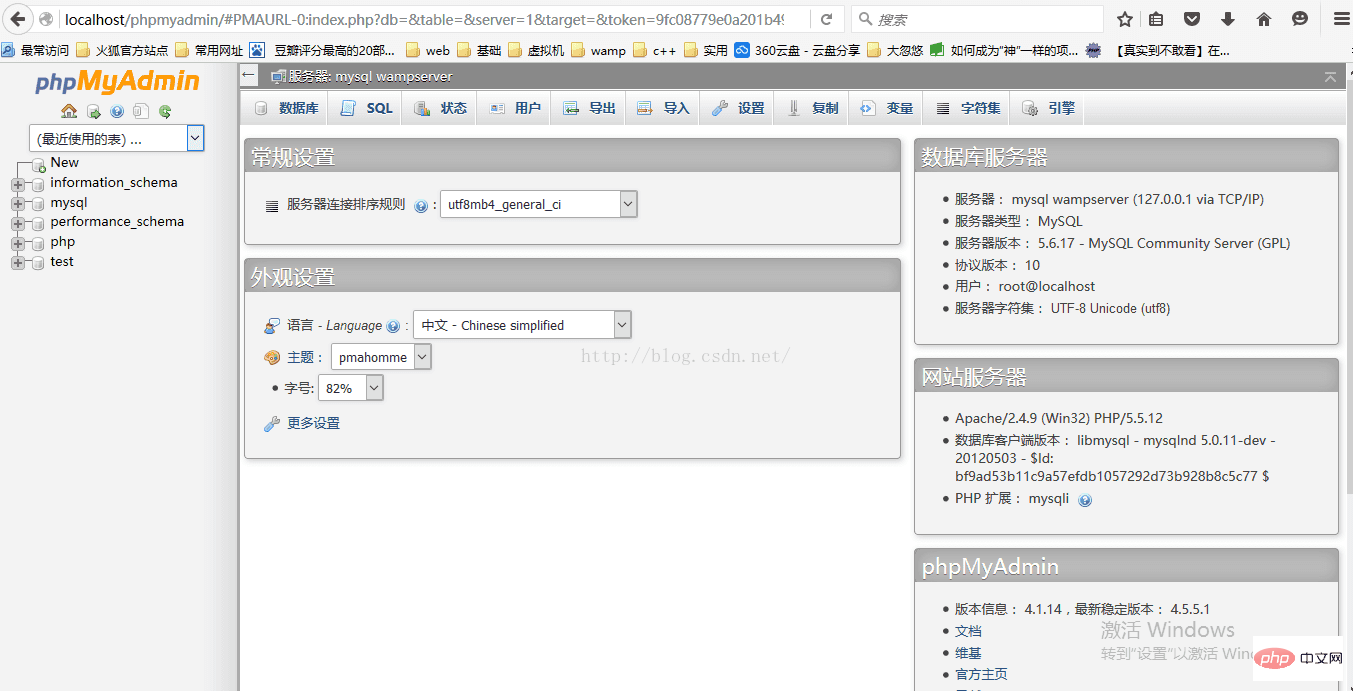Image resolution: width=1353 pixels, height=691 pixels.
Task: Select the information_schema database name
Action: pyautogui.click(x=114, y=183)
